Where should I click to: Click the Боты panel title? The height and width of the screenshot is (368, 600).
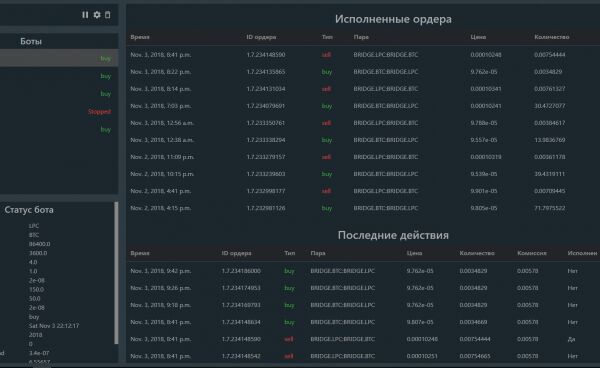coord(31,41)
